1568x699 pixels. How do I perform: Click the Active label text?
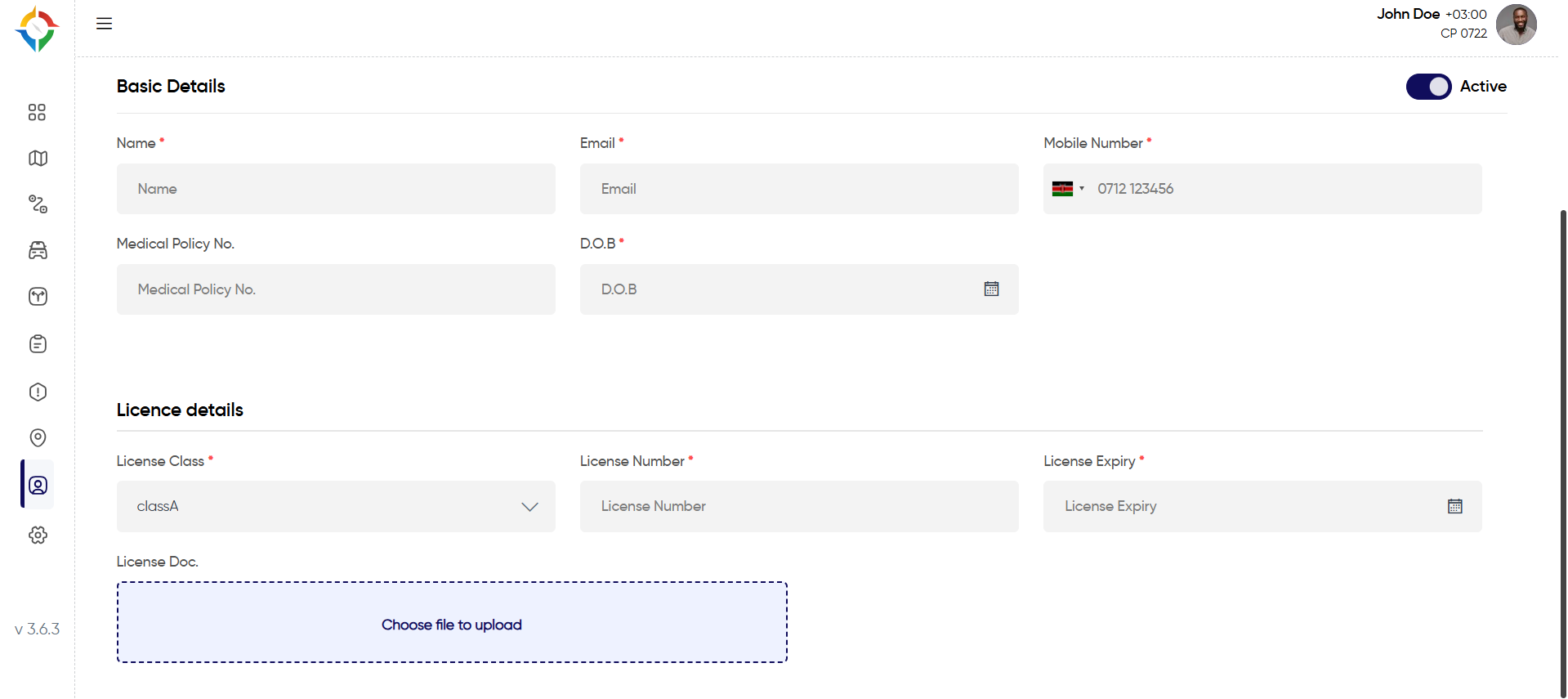1483,87
